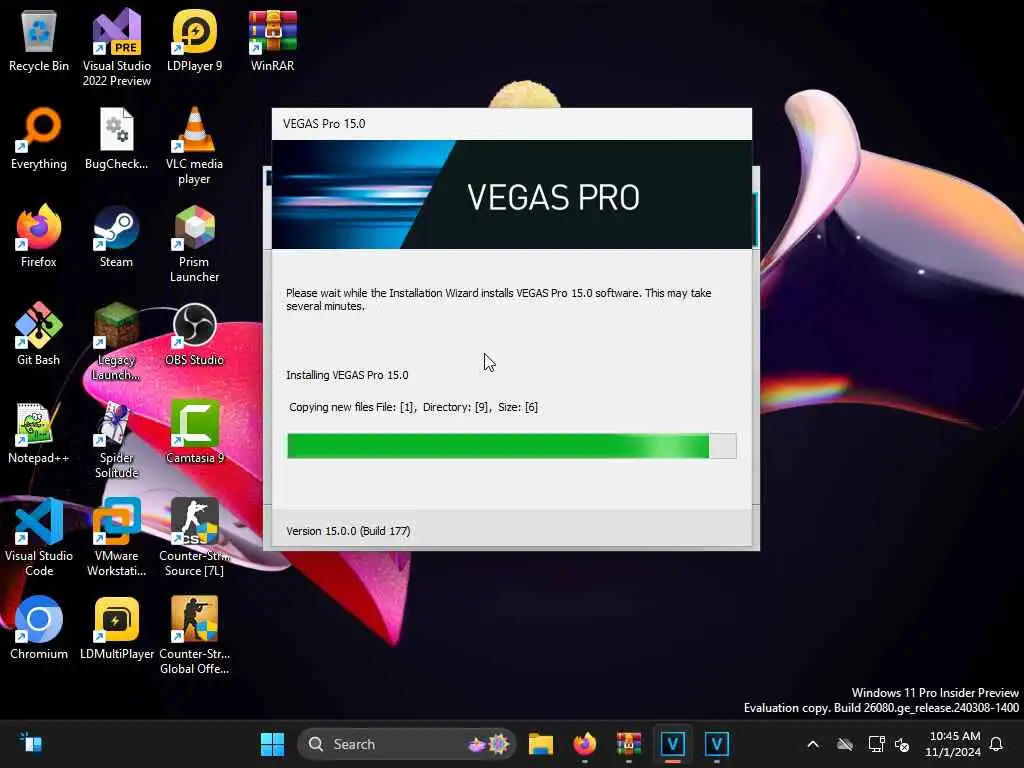Open the cloud sync tray icon
1024x768 pixels.
tap(845, 744)
